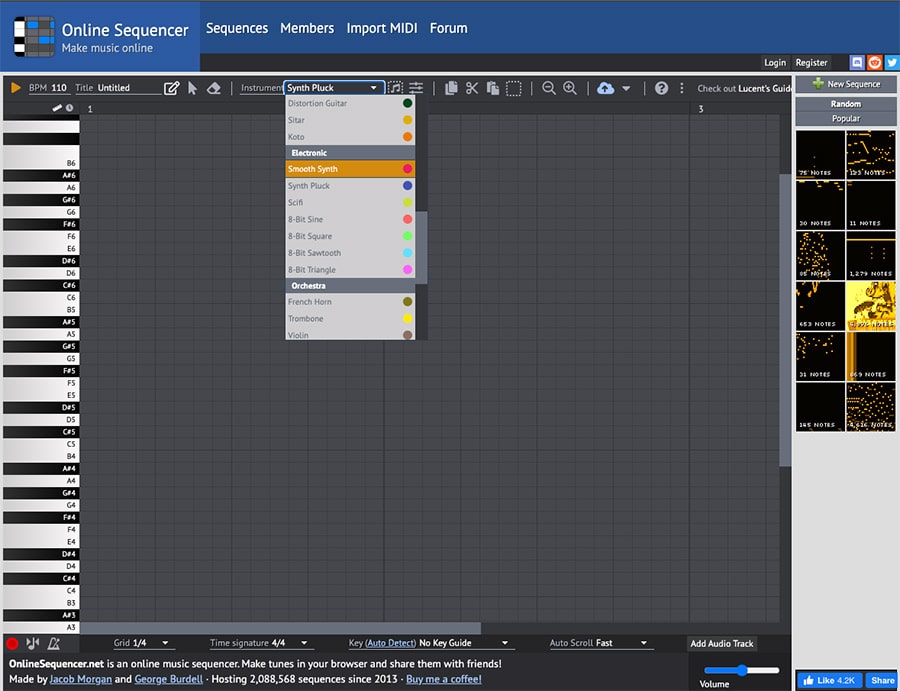Open the Buy me a coffee link

(x=443, y=679)
